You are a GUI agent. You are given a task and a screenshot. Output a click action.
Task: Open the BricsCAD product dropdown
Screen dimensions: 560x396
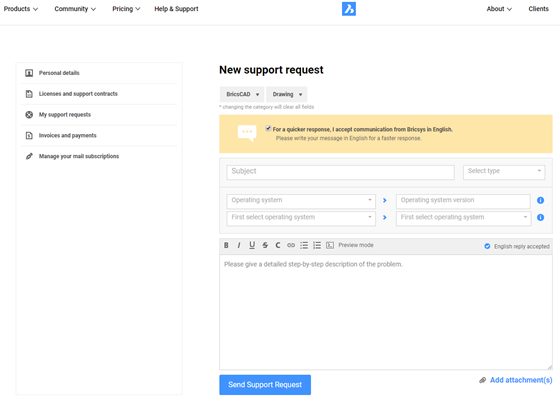click(x=242, y=94)
